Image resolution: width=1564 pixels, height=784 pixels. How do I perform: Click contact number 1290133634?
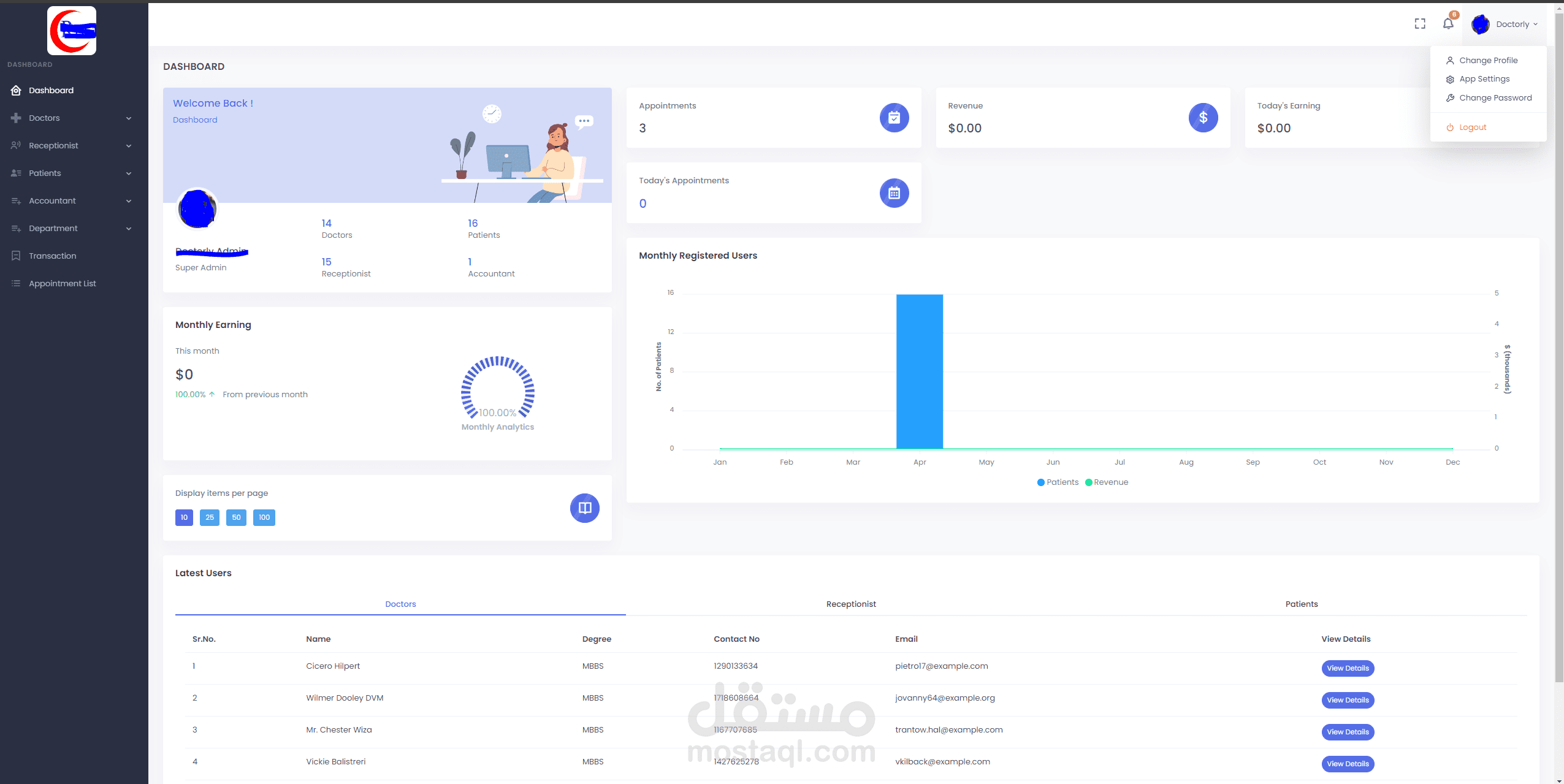click(x=736, y=666)
